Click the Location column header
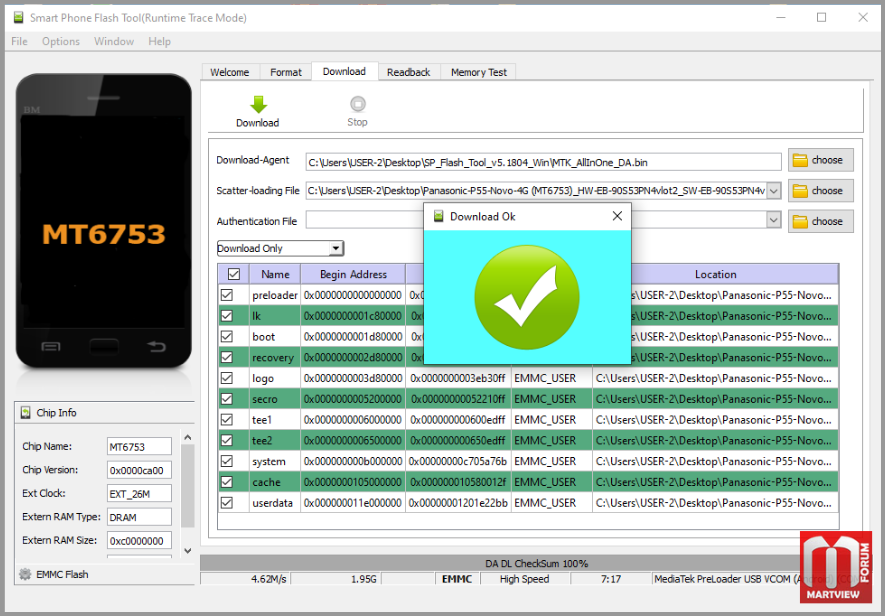This screenshot has height=616, width=885. pyautogui.click(x=716, y=274)
